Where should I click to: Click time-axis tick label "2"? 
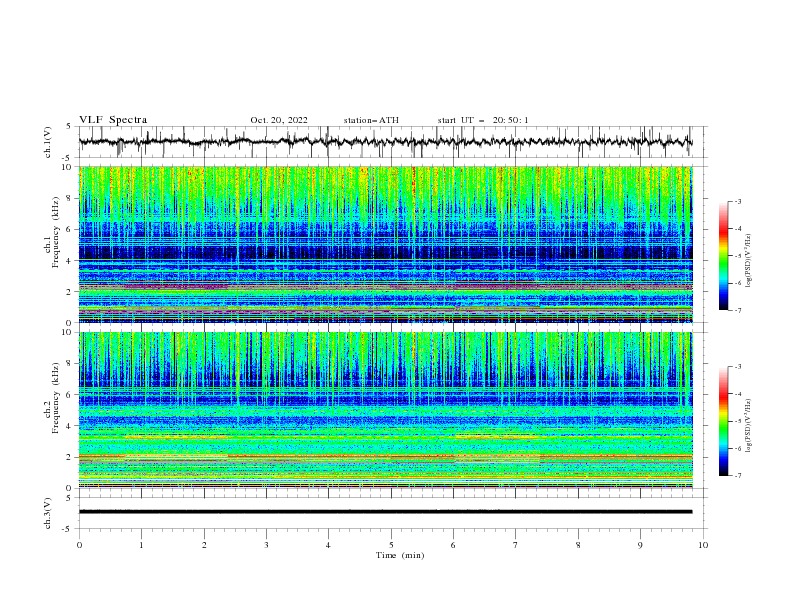coord(204,545)
